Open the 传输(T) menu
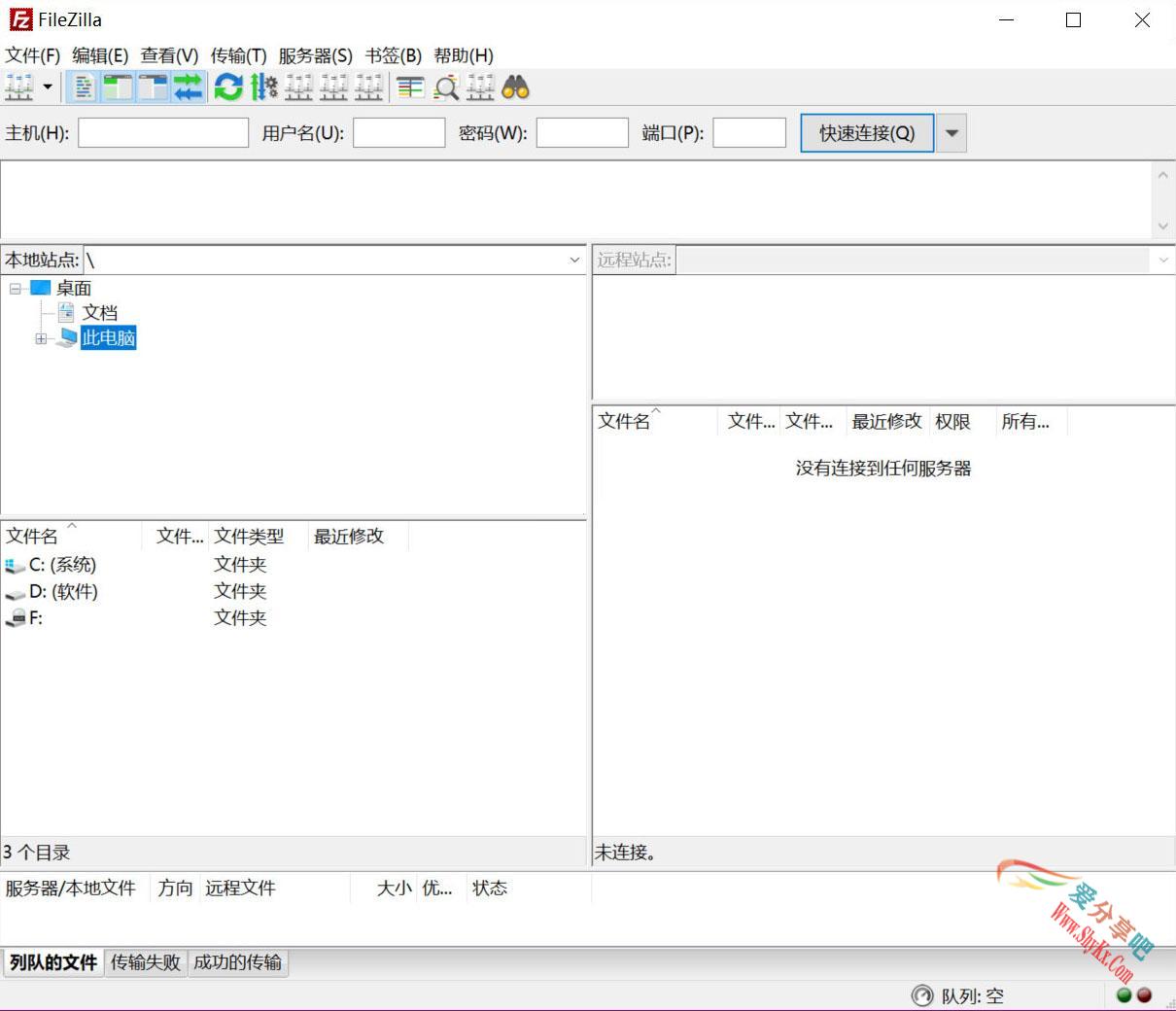 pyautogui.click(x=238, y=55)
